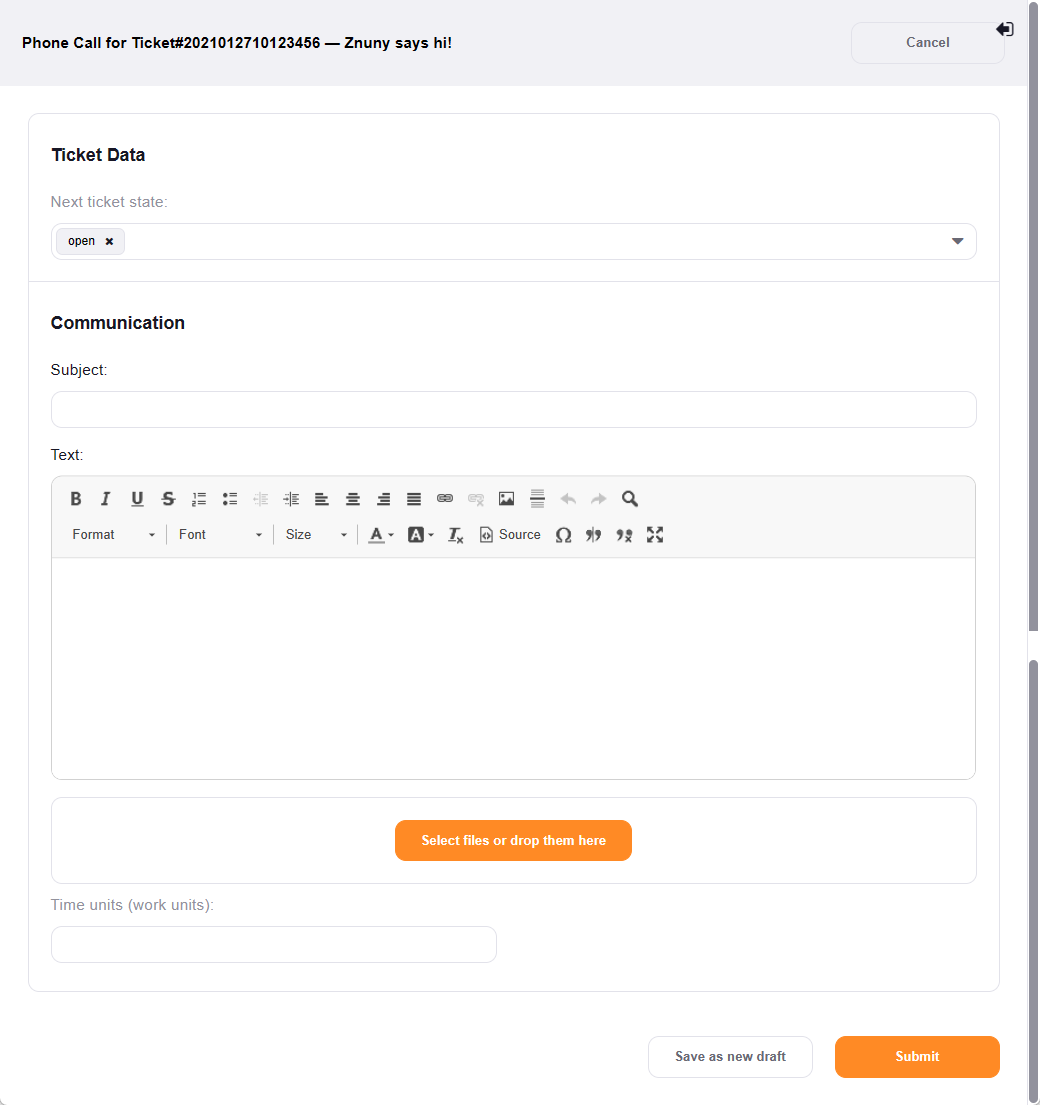Open the Format dropdown
This screenshot has height=1105, width=1040.
(x=114, y=535)
